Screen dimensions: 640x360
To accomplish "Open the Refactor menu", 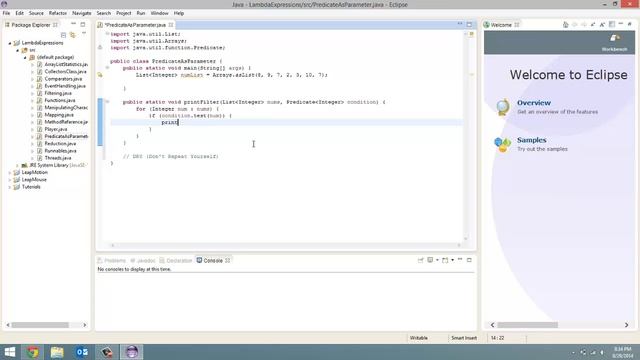I will pos(58,13).
